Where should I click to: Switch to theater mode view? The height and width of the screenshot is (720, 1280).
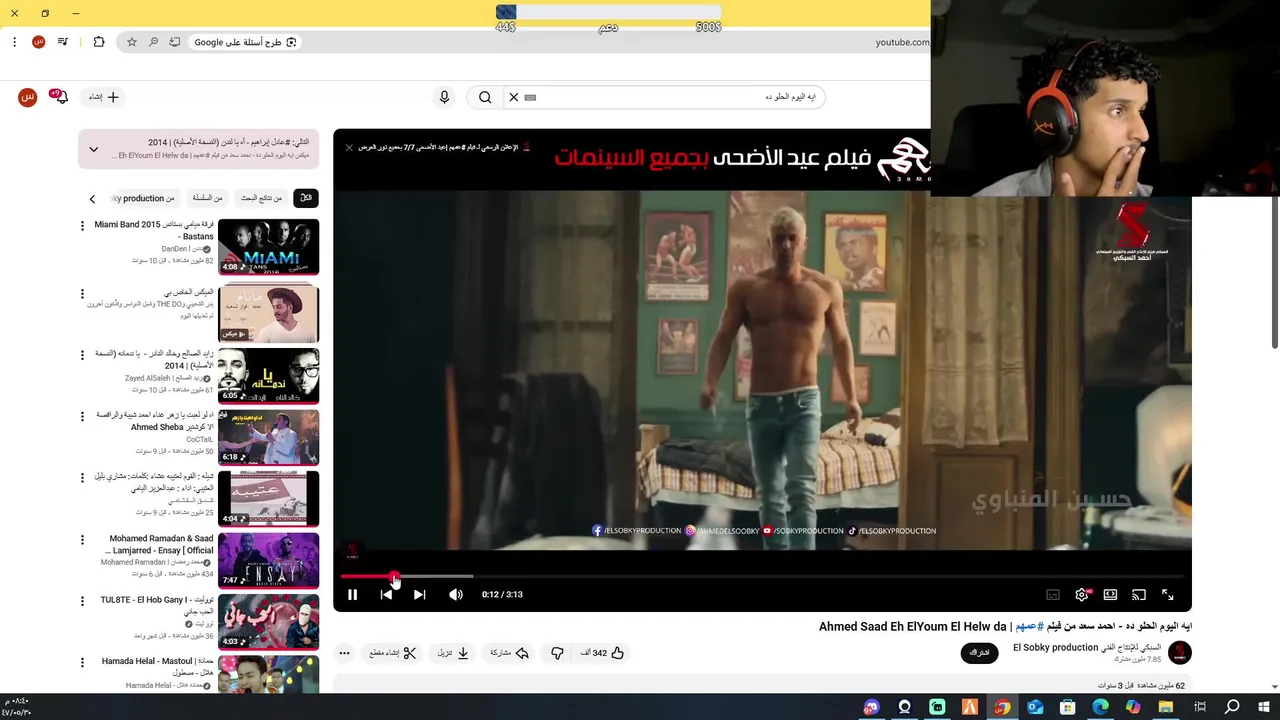click(x=1110, y=594)
